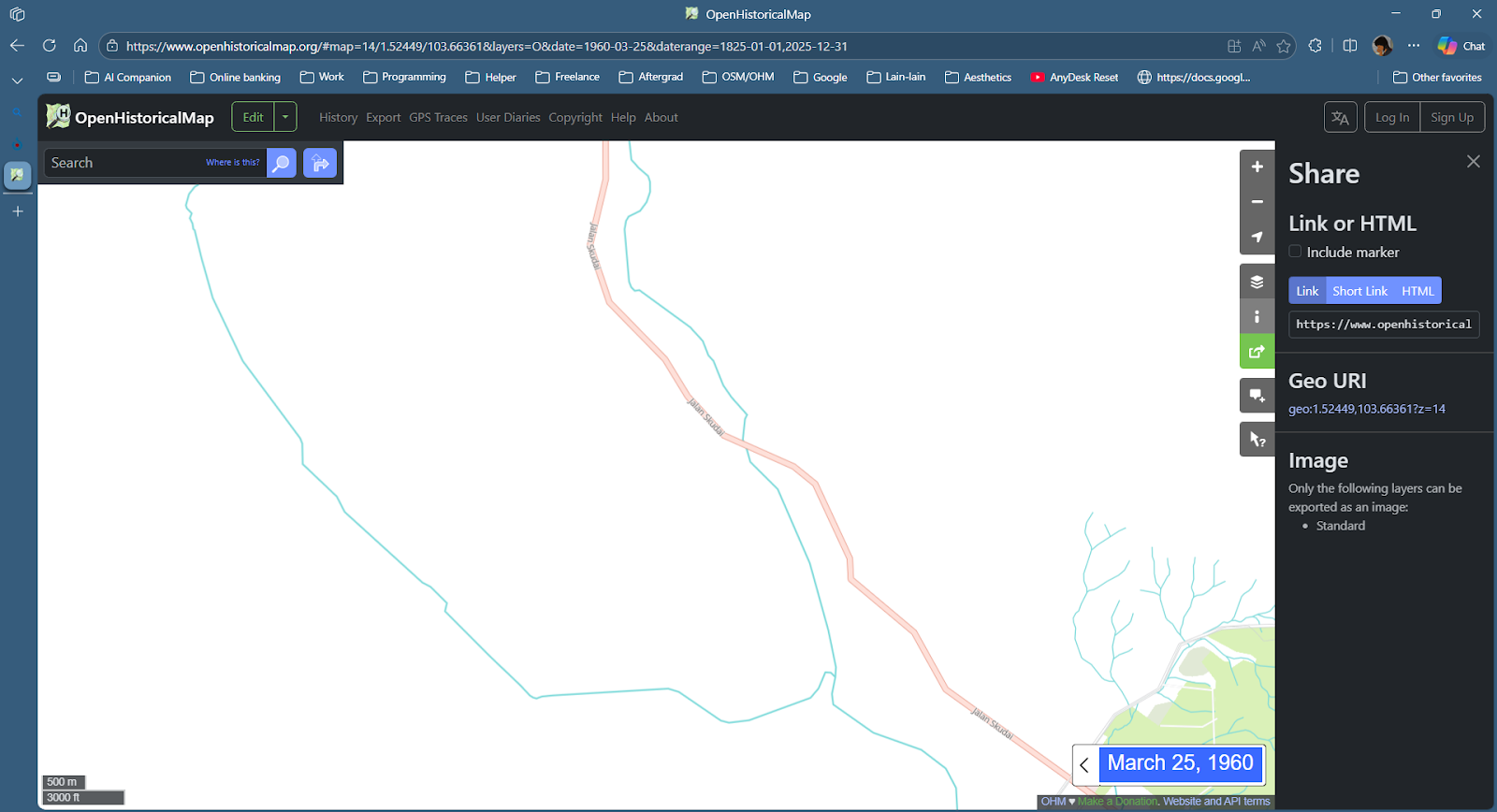Open Website and API terms link
This screenshot has width=1497, height=812.
(x=1216, y=802)
